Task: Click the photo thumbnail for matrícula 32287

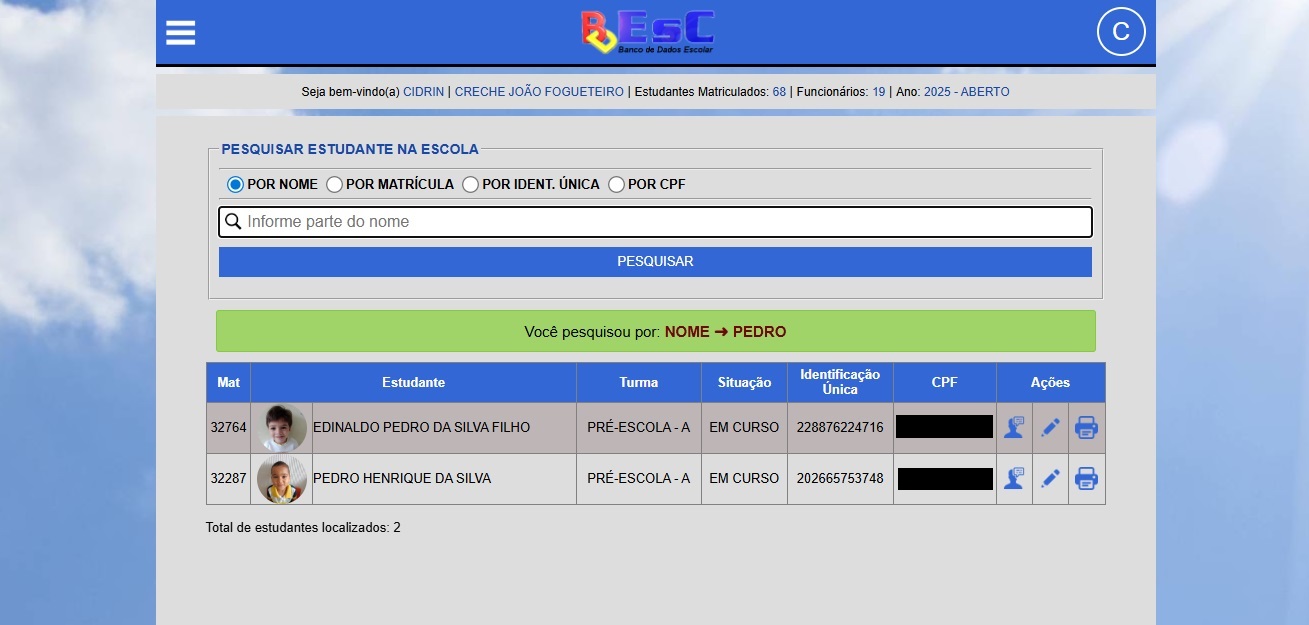Action: pyautogui.click(x=281, y=479)
